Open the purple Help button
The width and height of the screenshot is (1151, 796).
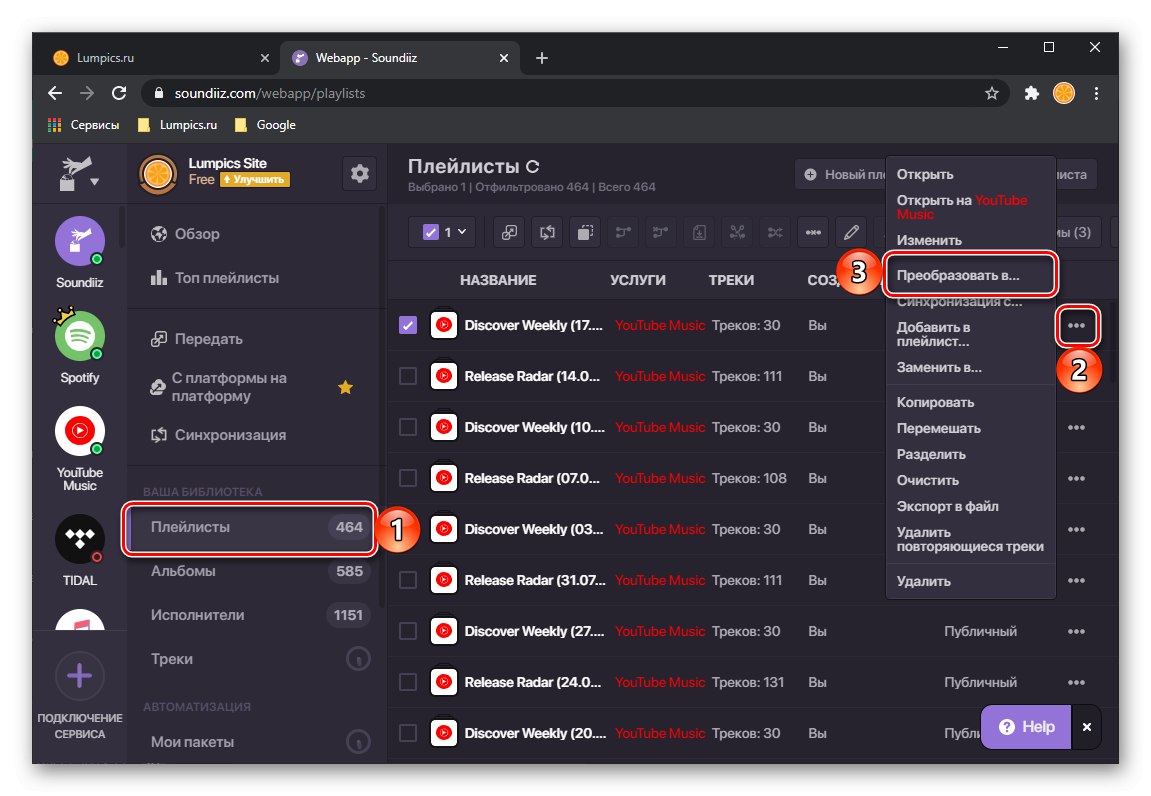click(x=1026, y=727)
